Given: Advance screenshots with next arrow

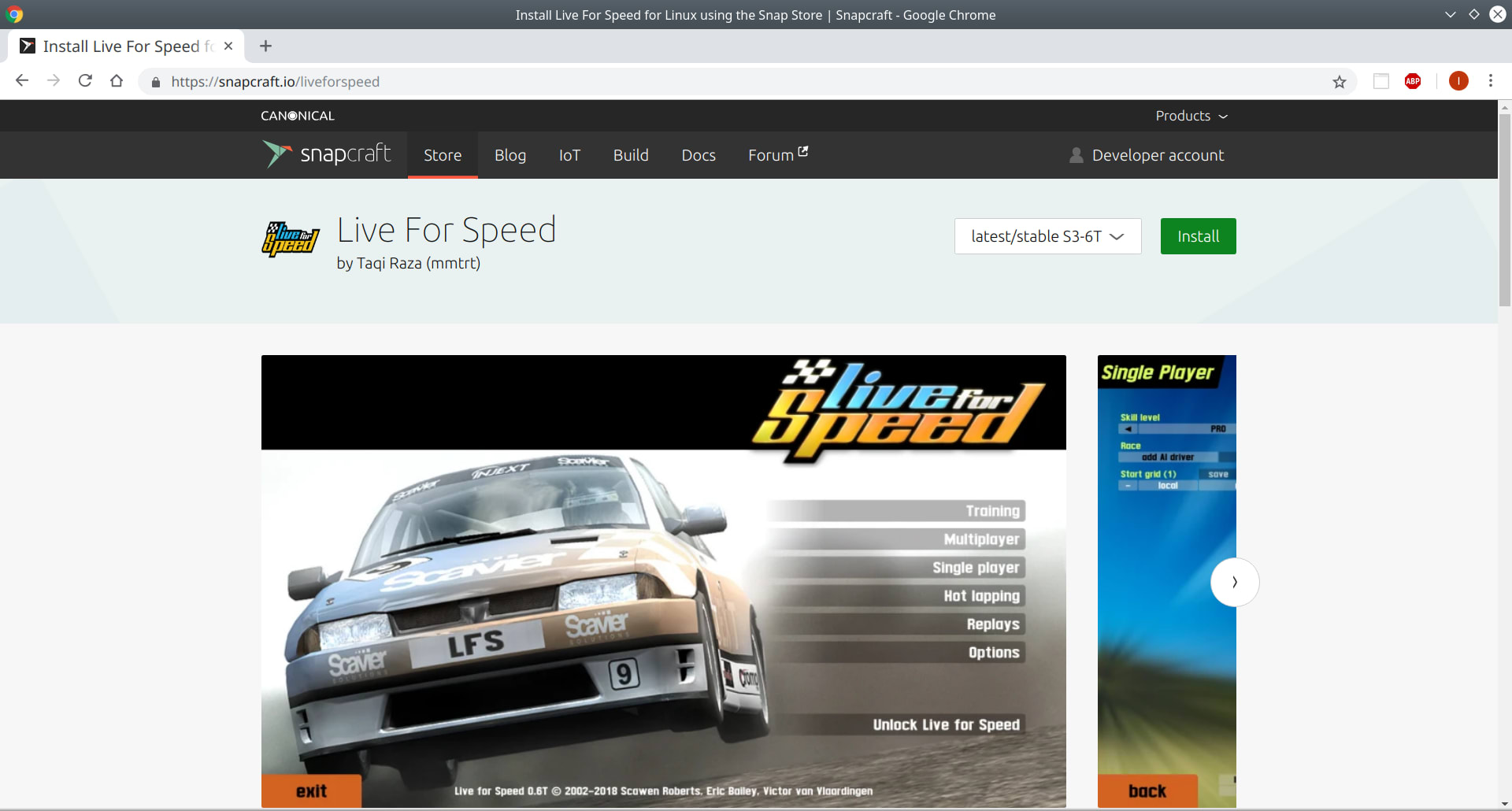Looking at the screenshot, I should pyautogui.click(x=1235, y=582).
